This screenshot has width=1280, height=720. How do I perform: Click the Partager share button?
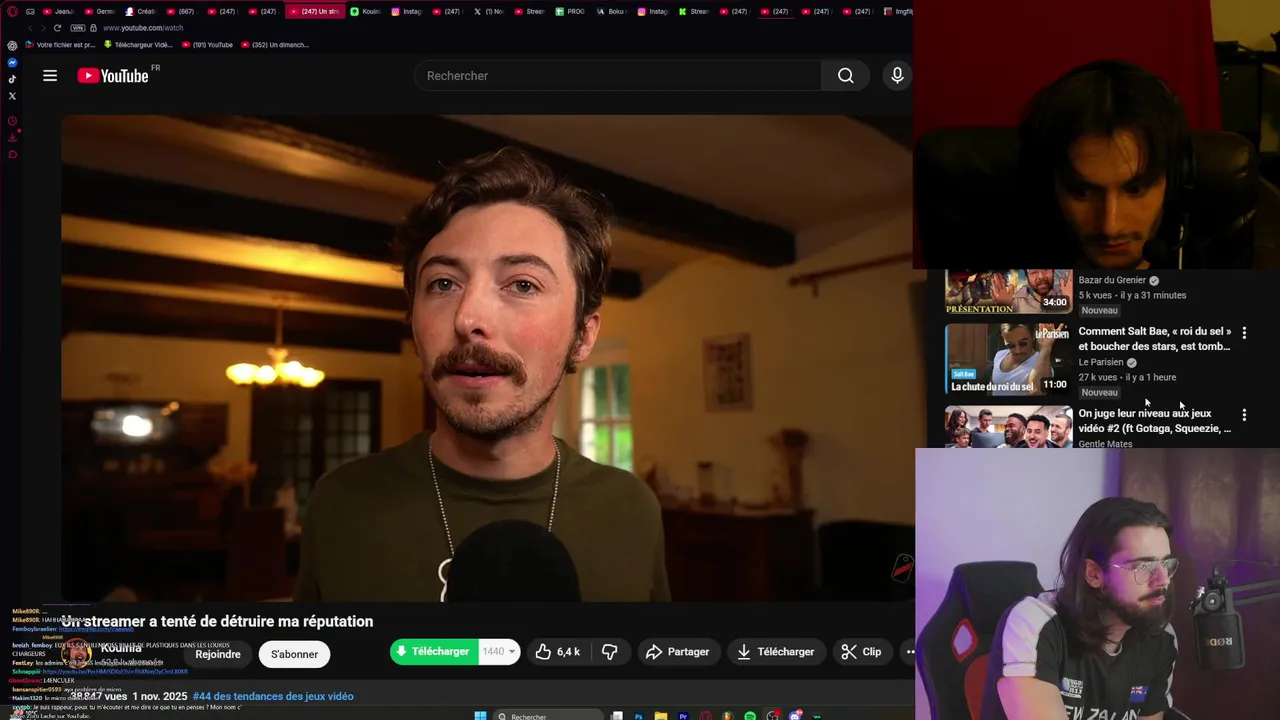[678, 652]
